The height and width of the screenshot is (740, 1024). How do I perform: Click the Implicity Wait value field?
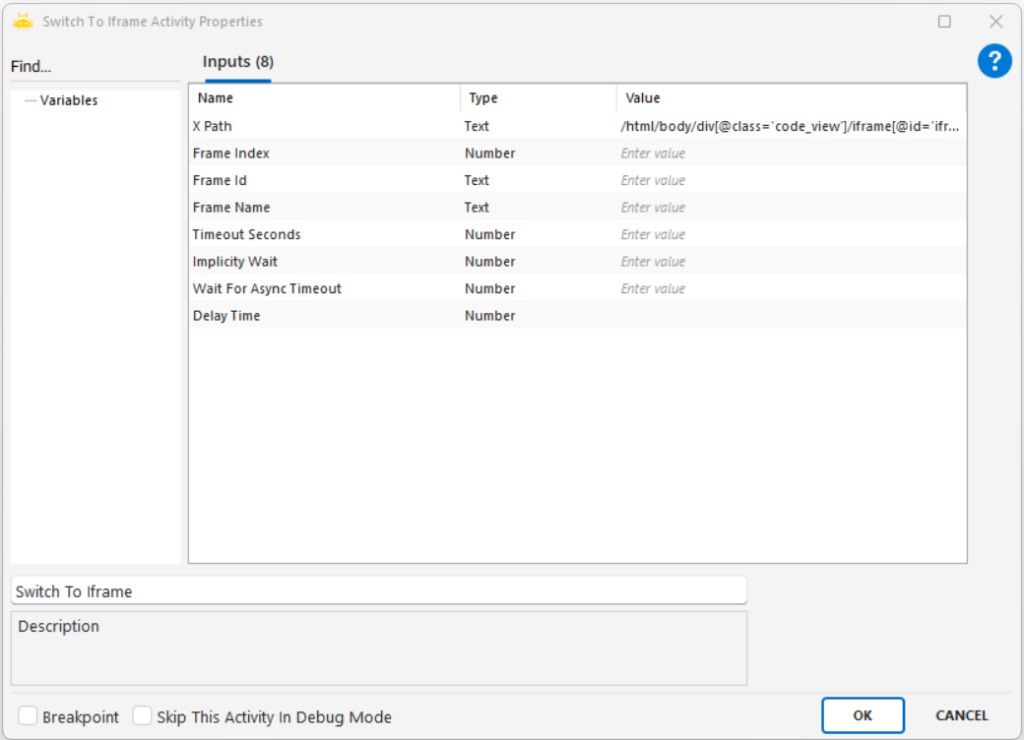click(790, 262)
